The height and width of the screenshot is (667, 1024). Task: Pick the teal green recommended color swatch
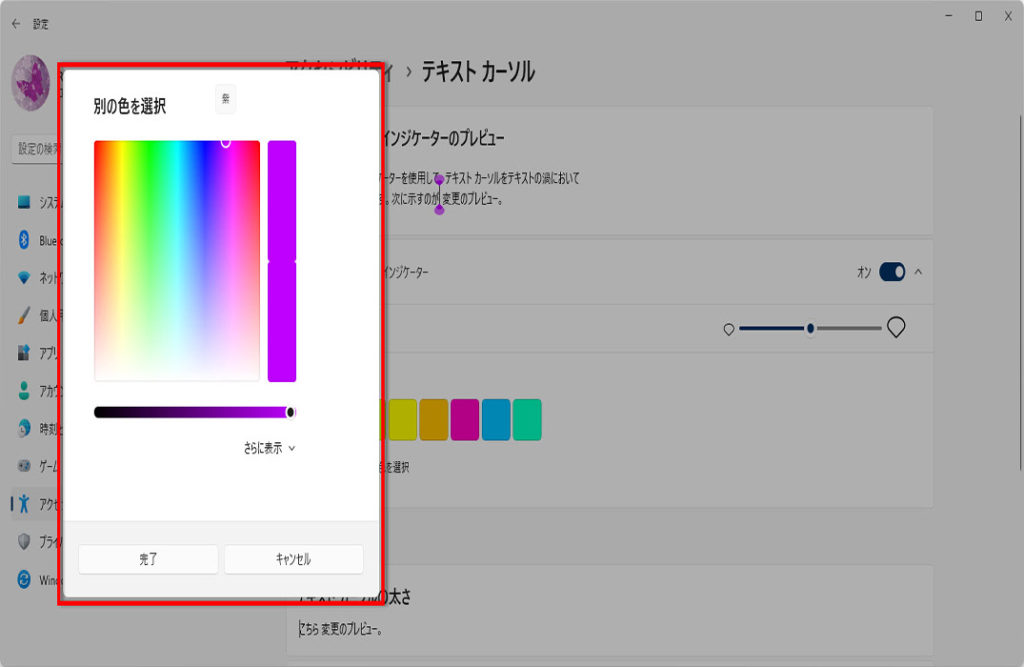click(527, 420)
